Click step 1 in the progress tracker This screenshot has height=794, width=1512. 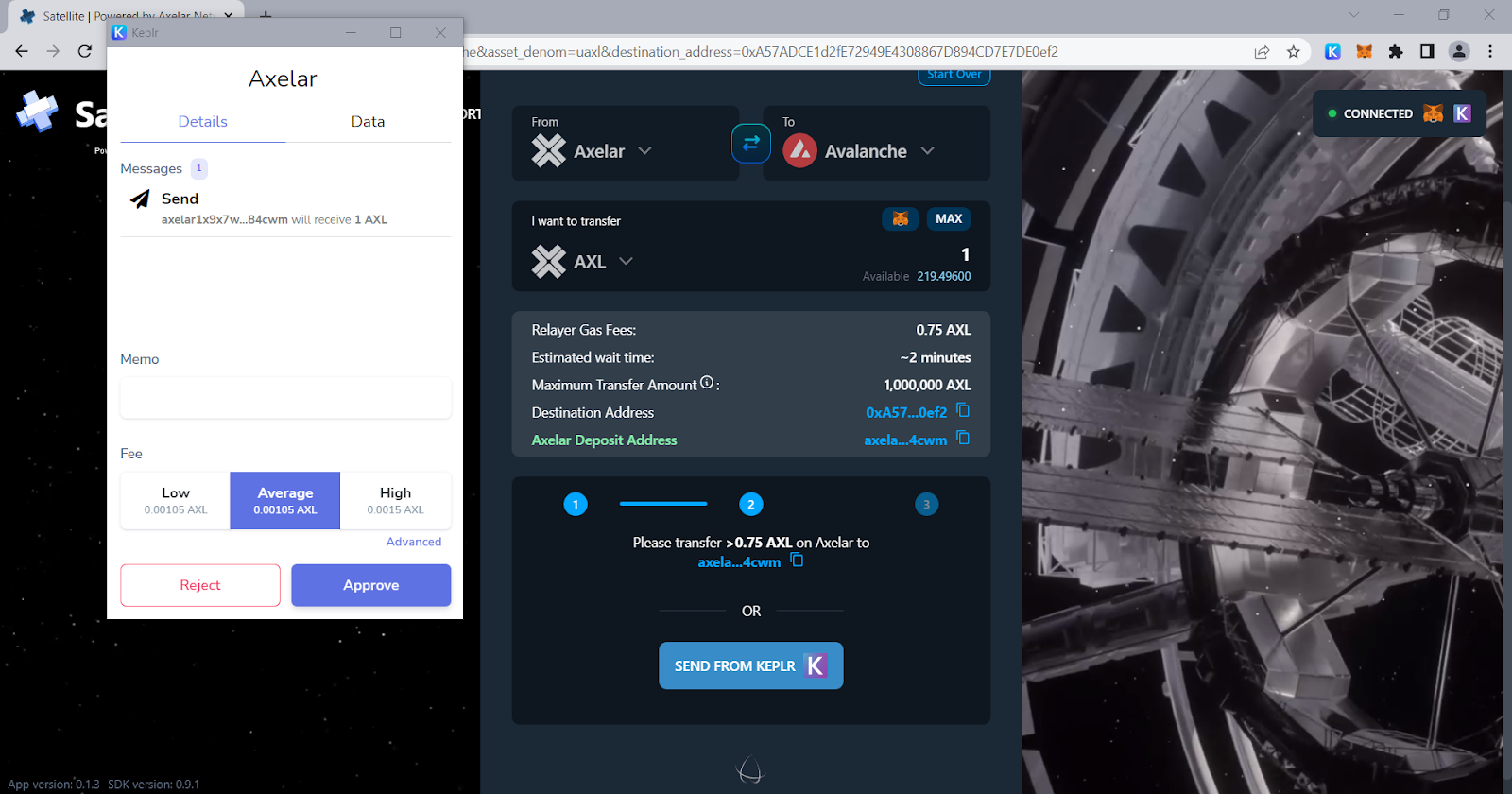point(576,505)
